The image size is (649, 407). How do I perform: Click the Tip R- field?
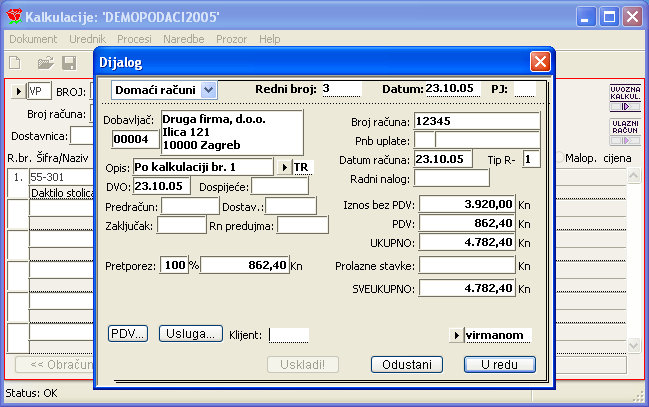tap(531, 159)
